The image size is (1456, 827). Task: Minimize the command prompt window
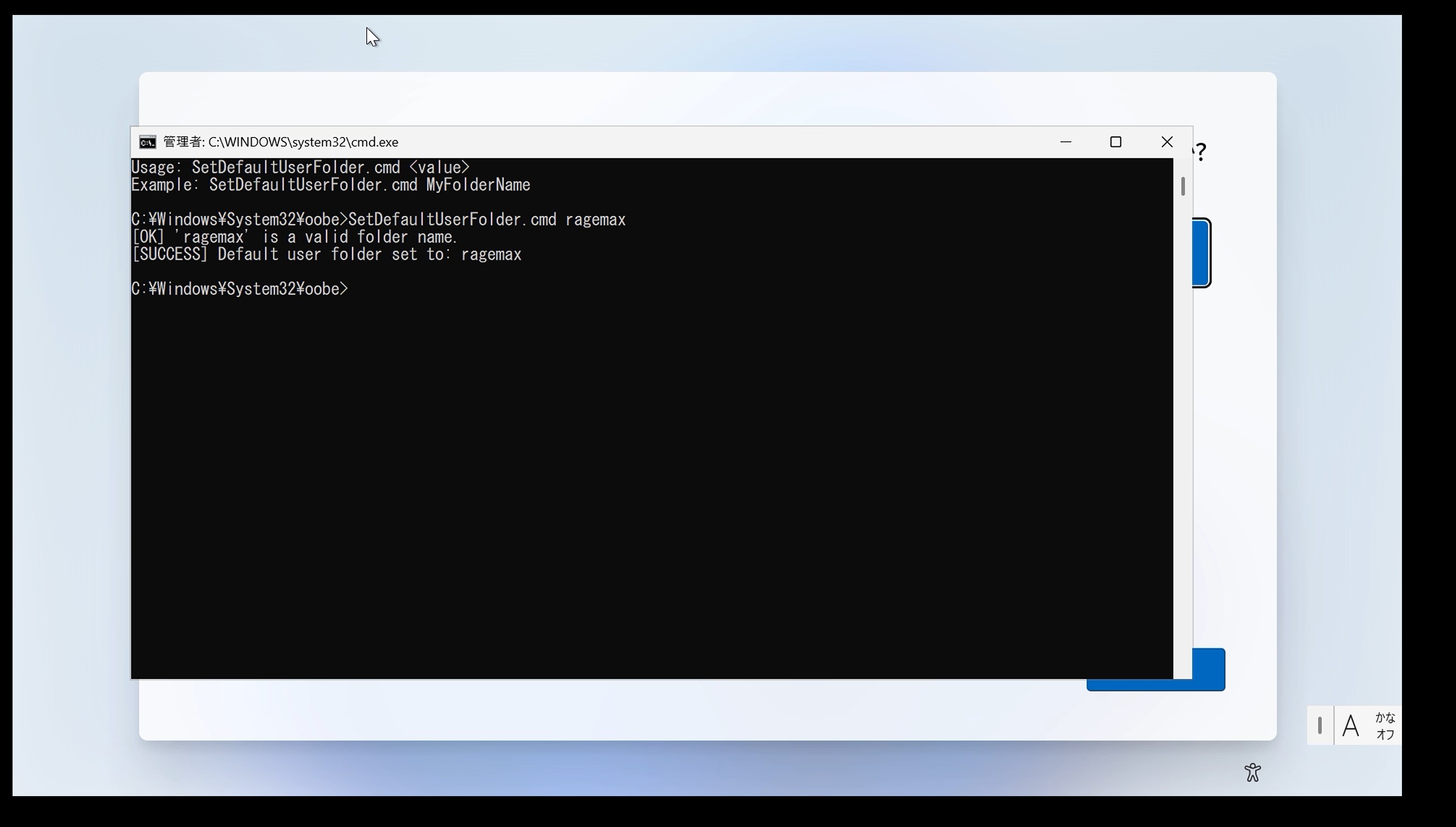click(1066, 142)
